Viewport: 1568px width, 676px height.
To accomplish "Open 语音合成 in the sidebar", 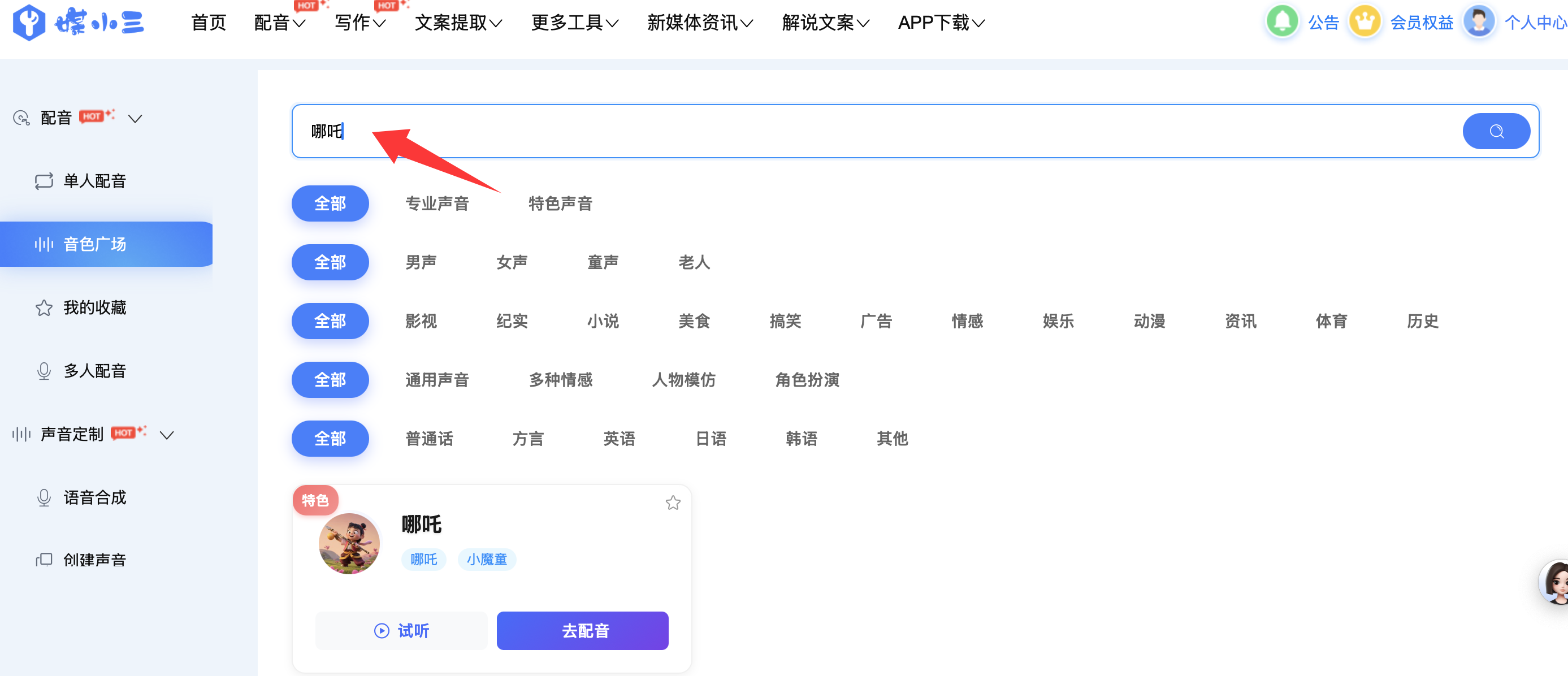I will click(x=94, y=498).
